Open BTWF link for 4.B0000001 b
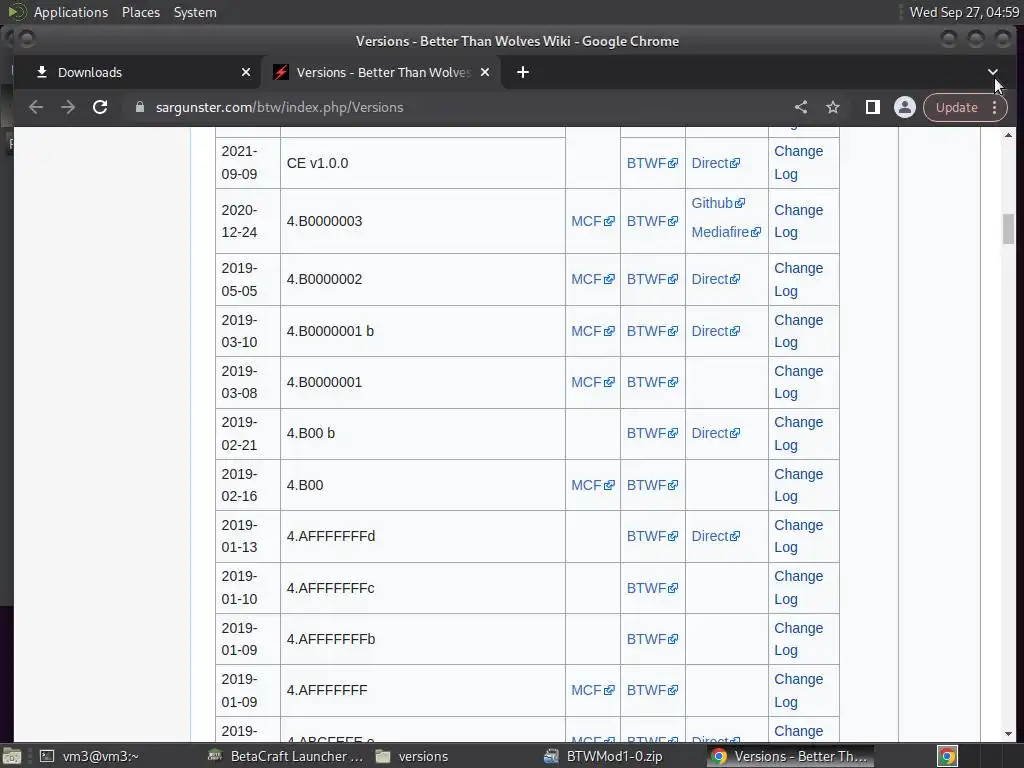1024x768 pixels. click(652, 331)
